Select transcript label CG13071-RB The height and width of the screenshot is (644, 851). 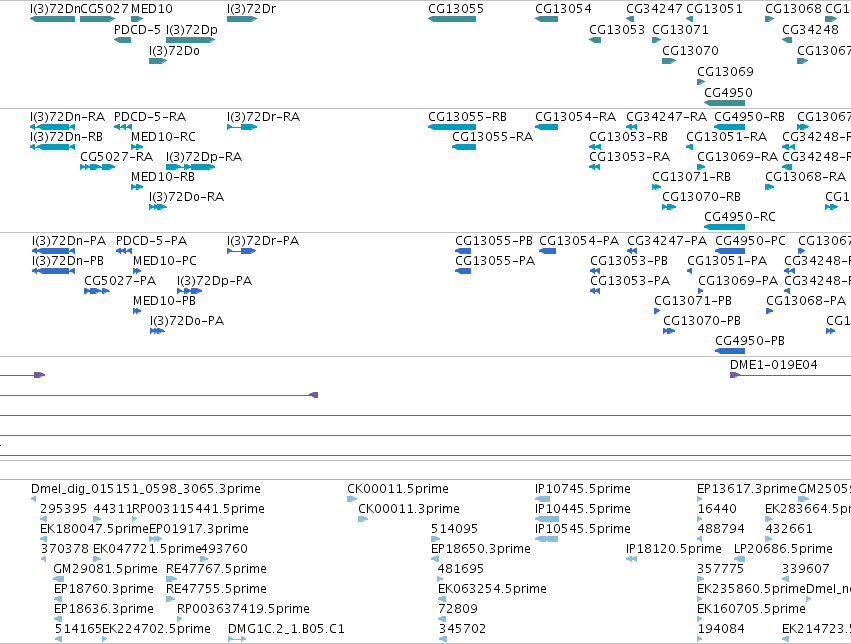691,177
